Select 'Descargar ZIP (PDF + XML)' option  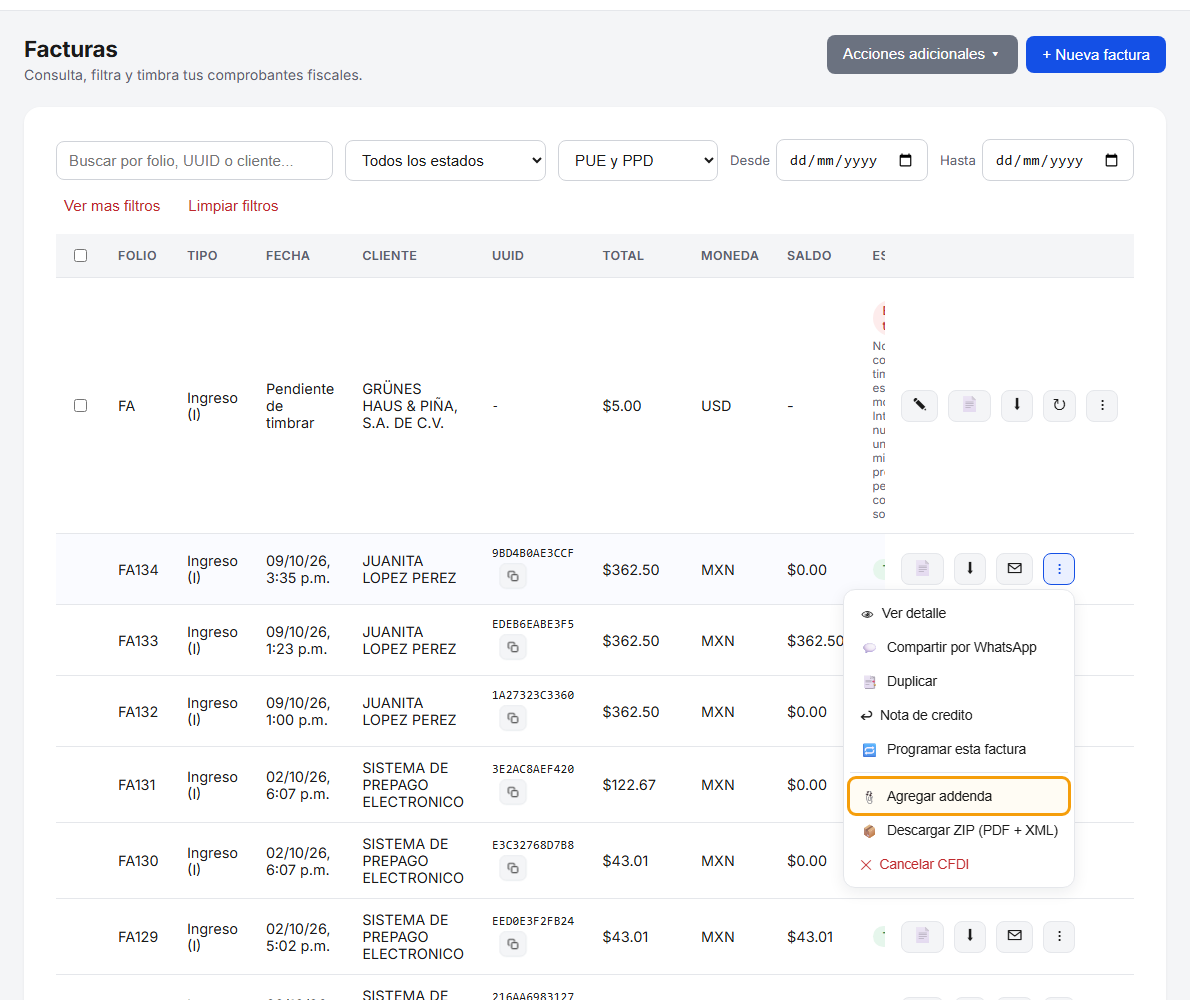(959, 831)
